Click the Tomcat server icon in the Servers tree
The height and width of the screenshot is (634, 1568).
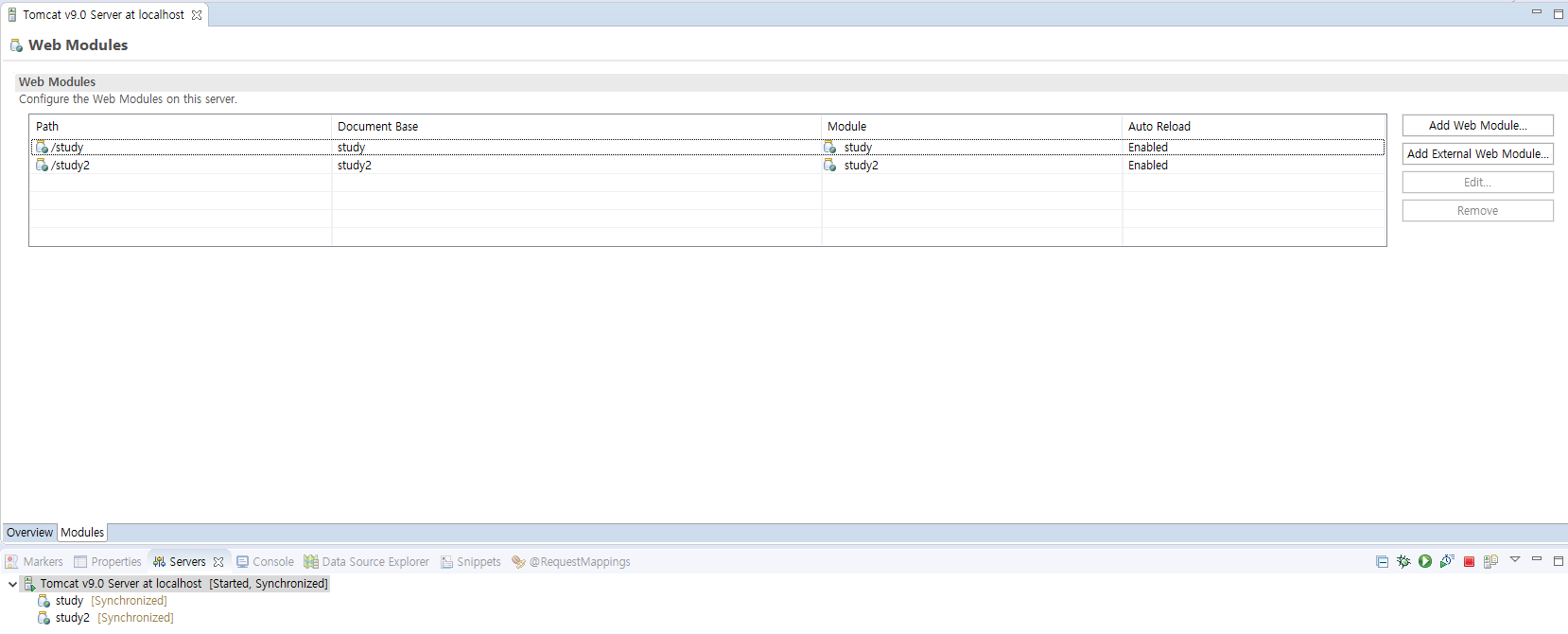point(29,584)
